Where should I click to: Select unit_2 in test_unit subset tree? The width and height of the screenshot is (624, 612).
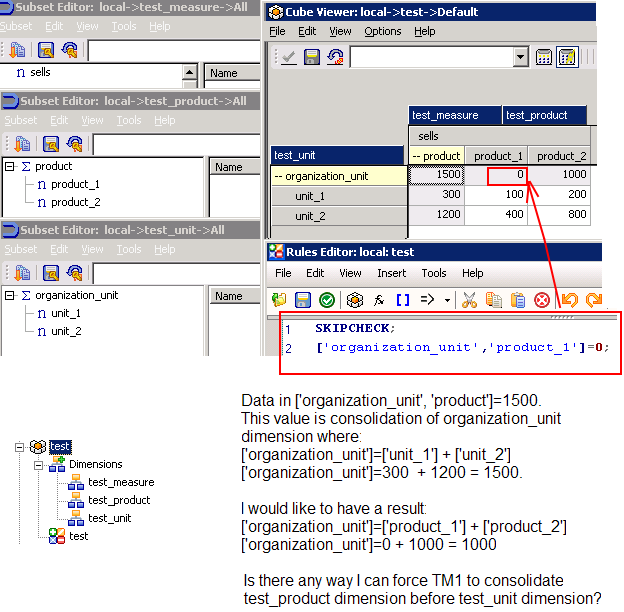(66, 331)
